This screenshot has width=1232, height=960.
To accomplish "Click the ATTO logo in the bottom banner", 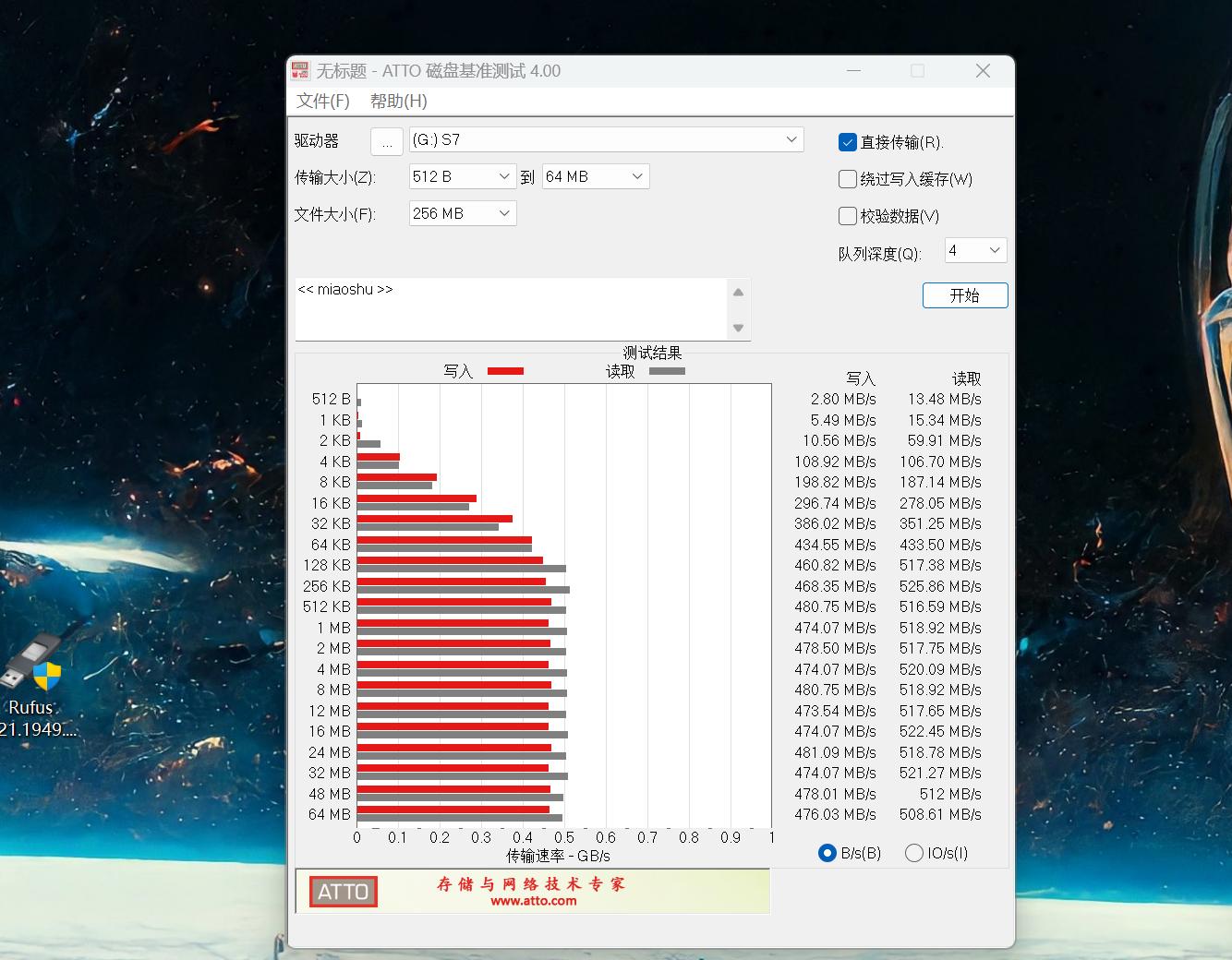I will [343, 892].
